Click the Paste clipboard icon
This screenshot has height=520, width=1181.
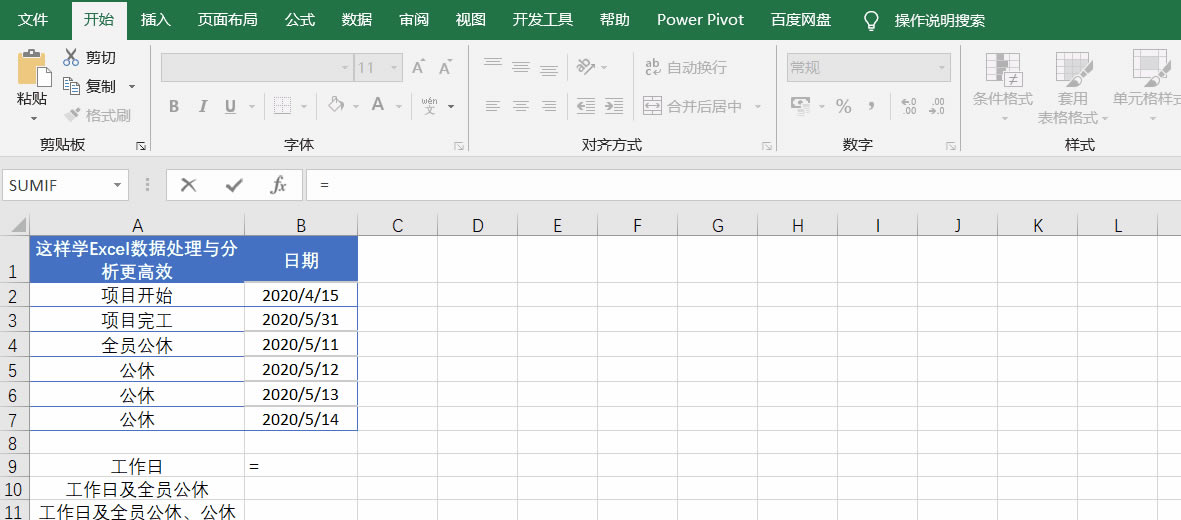pyautogui.click(x=32, y=68)
